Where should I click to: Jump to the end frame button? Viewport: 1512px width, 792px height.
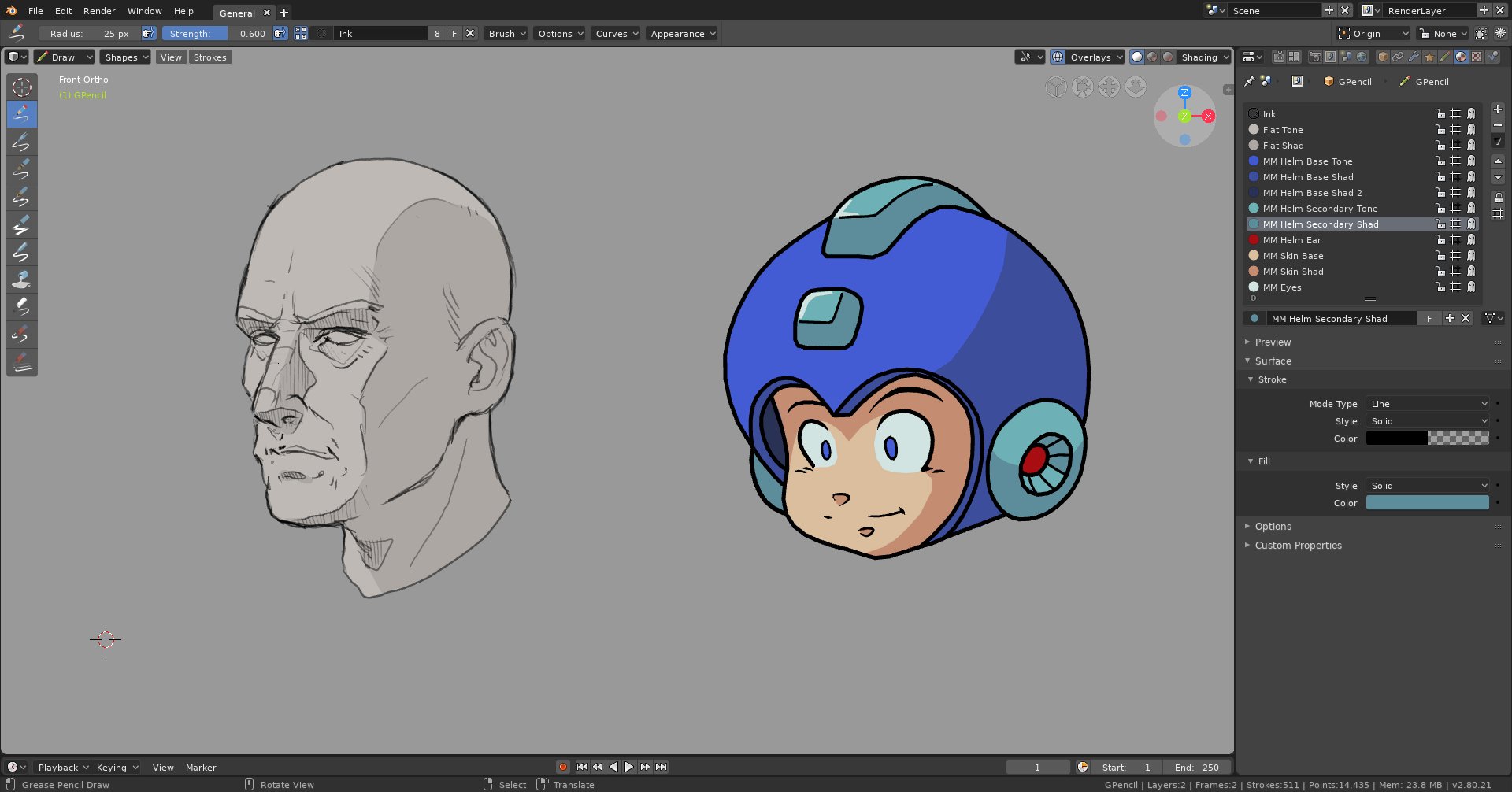[x=661, y=767]
